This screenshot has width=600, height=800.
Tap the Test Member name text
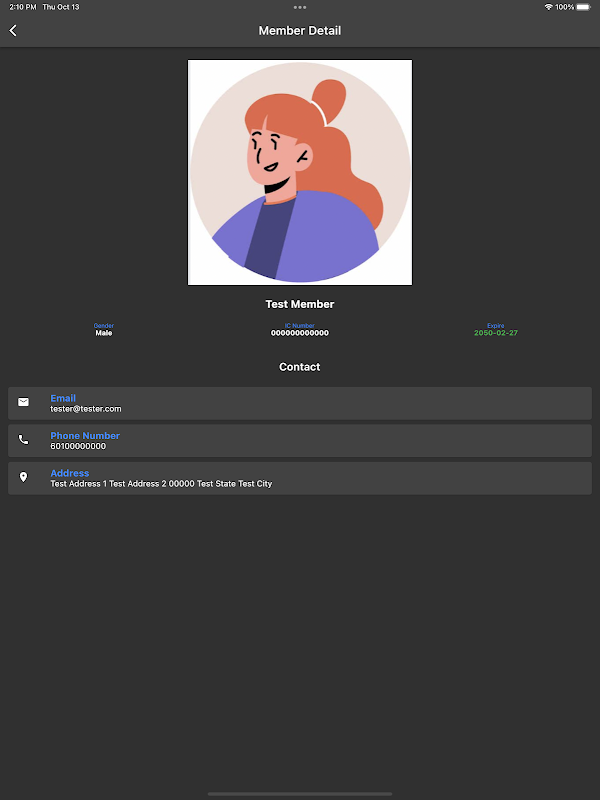[300, 304]
